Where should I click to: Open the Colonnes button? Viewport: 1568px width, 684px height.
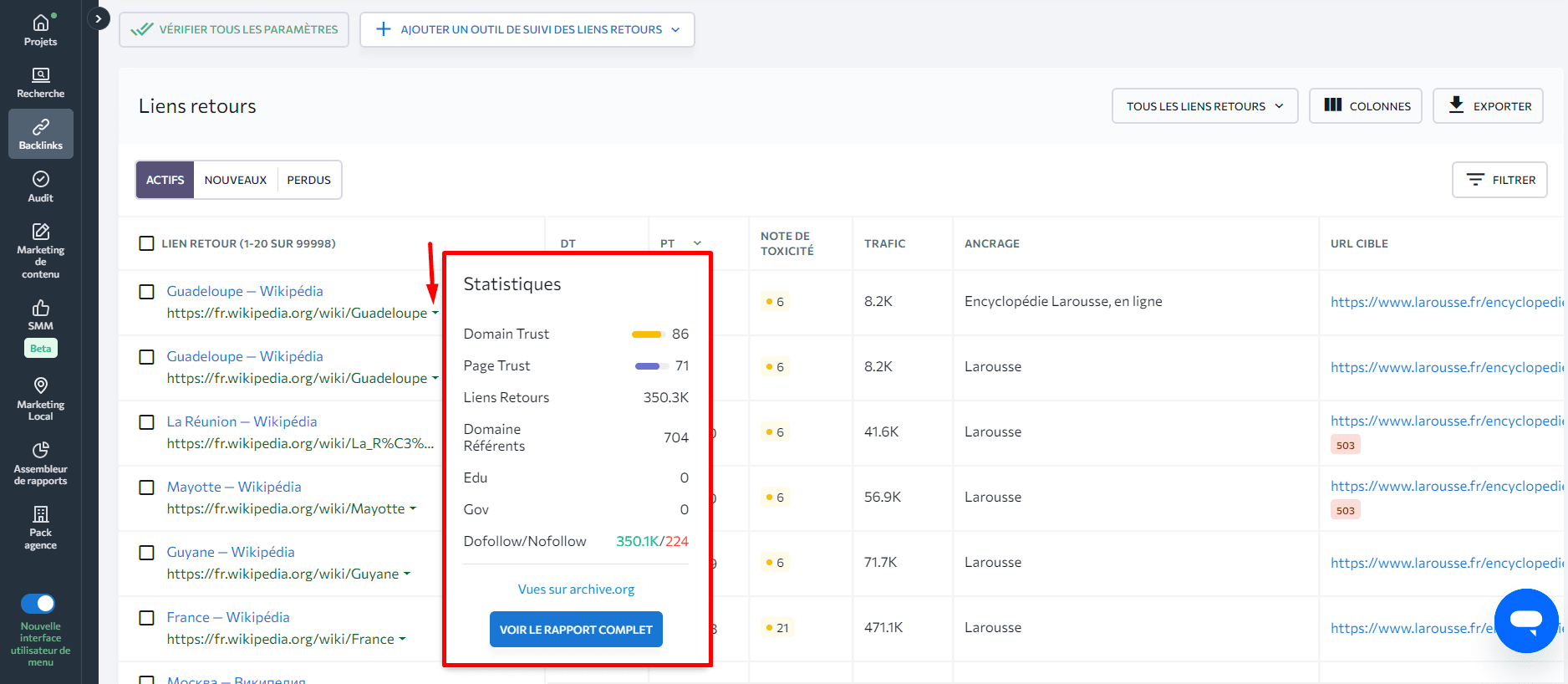[1366, 106]
